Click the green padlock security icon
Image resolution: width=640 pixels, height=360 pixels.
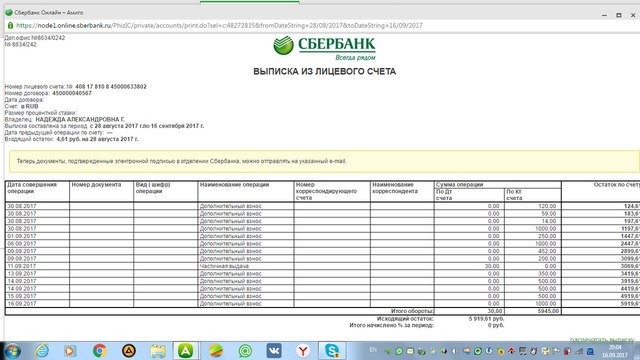[x=10, y=25]
